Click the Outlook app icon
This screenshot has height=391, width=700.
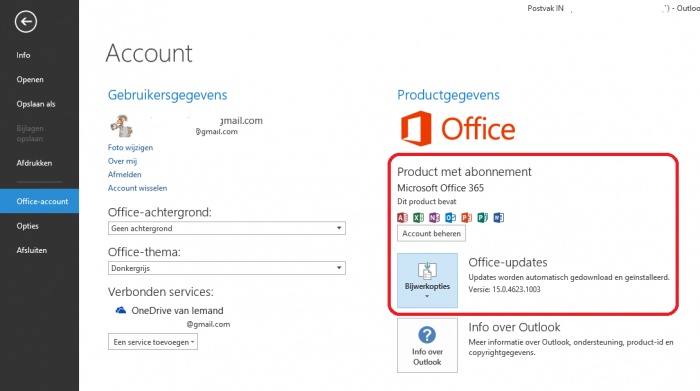click(x=450, y=217)
